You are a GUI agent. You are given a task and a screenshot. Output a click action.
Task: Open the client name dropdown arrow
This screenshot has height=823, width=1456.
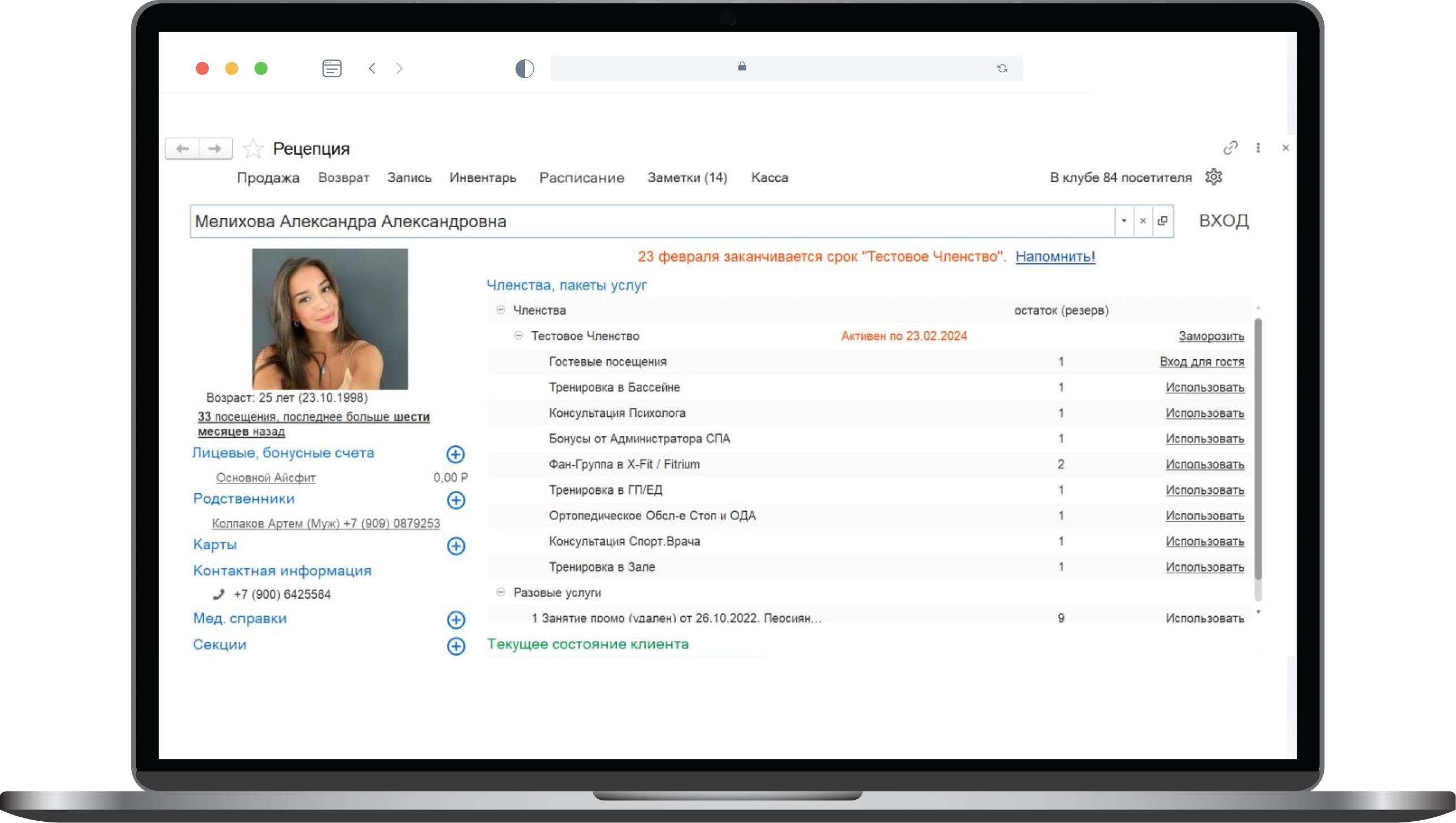click(1124, 221)
